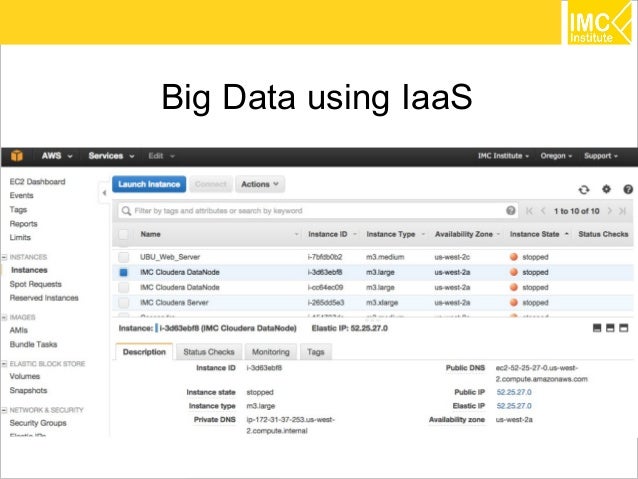Collapse the left navigation pane arrow
This screenshot has height=479, width=638.
pyautogui.click(x=104, y=193)
